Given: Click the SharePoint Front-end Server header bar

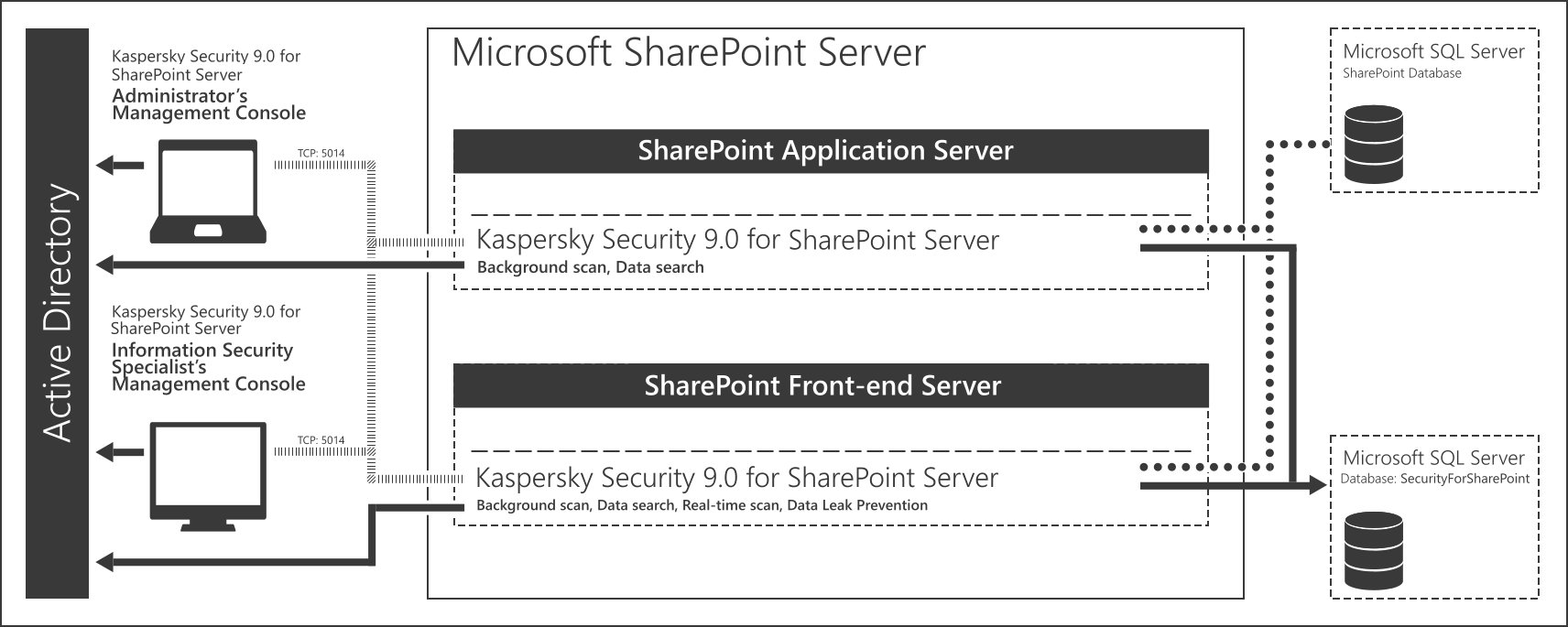Looking at the screenshot, I should [831, 385].
